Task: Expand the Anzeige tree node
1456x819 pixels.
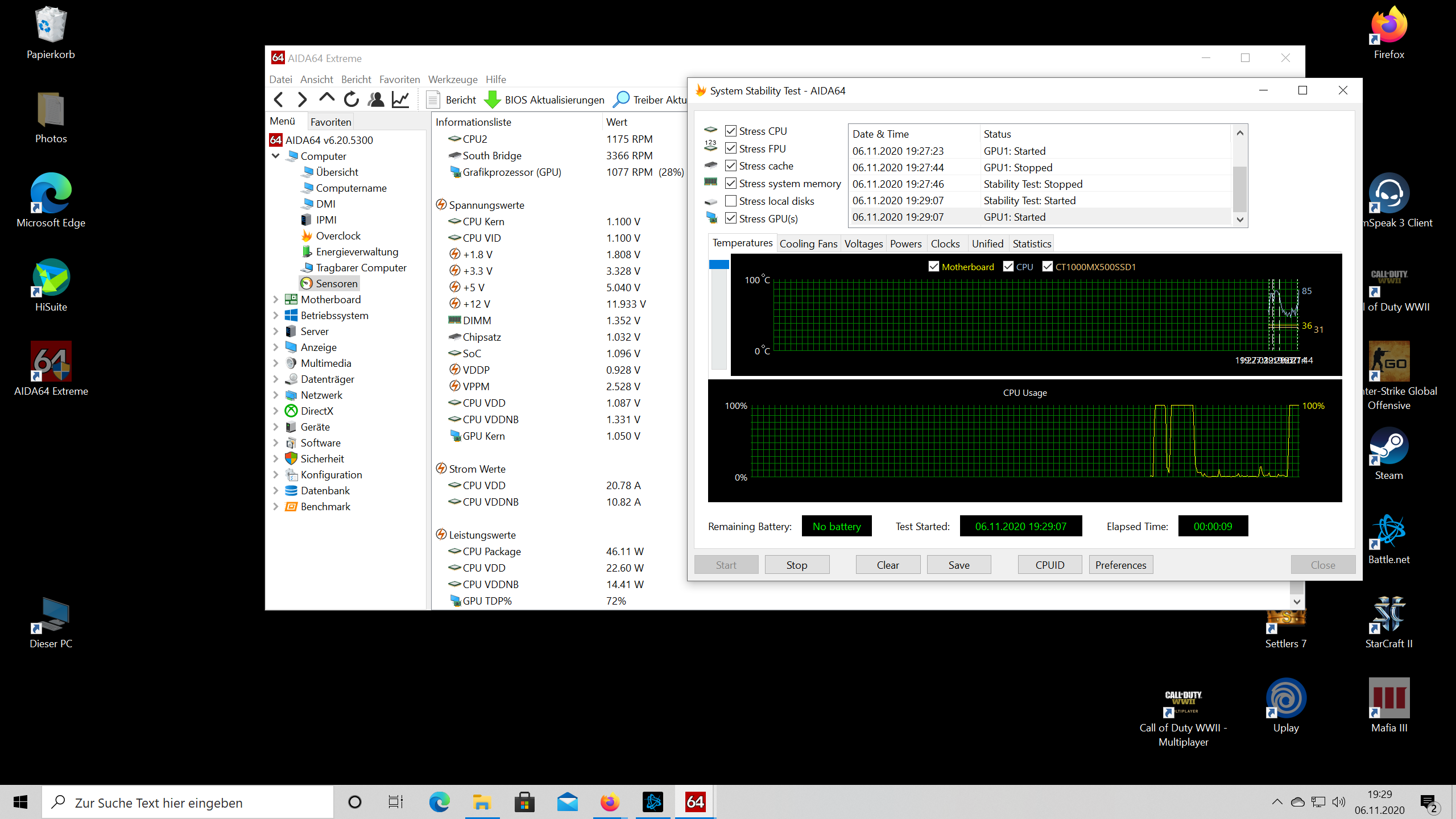Action: click(x=276, y=347)
